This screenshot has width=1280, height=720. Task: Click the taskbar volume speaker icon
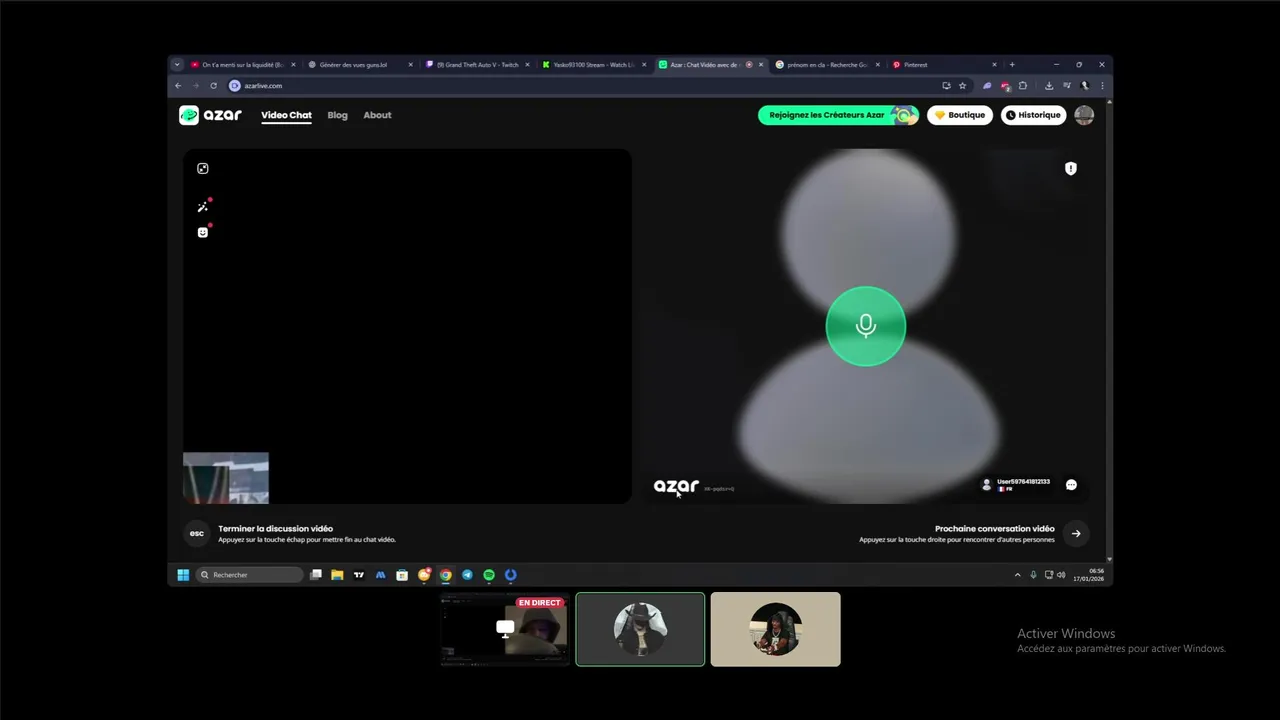tap(1061, 575)
